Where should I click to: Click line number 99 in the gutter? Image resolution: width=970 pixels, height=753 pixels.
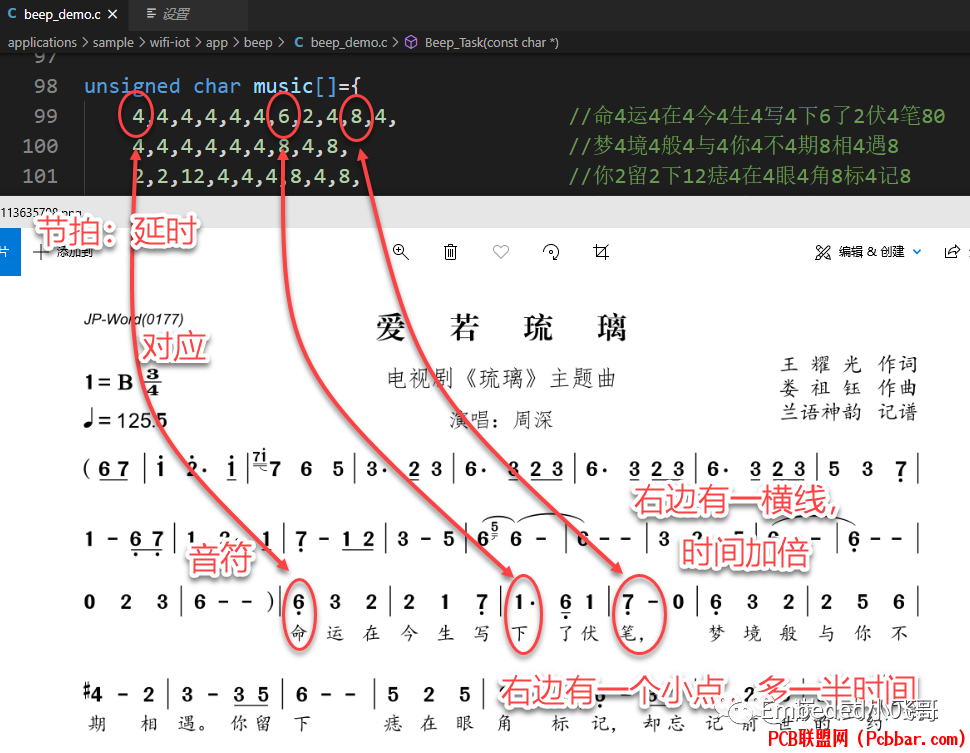[46, 116]
